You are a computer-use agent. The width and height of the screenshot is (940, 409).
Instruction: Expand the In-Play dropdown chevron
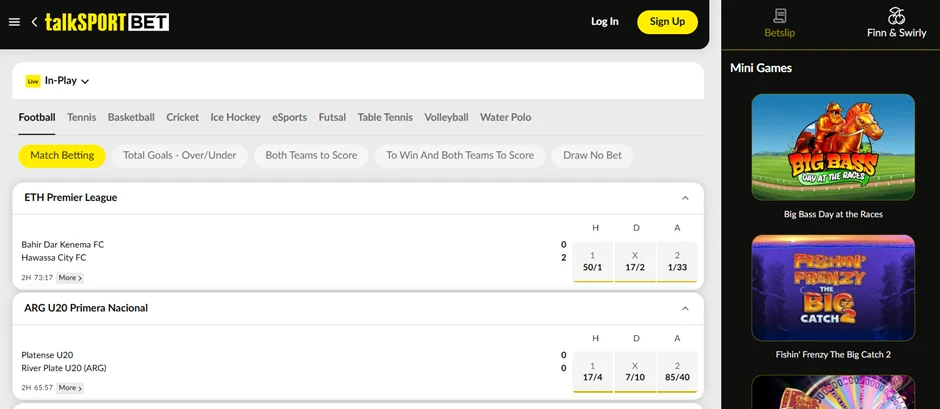click(85, 82)
